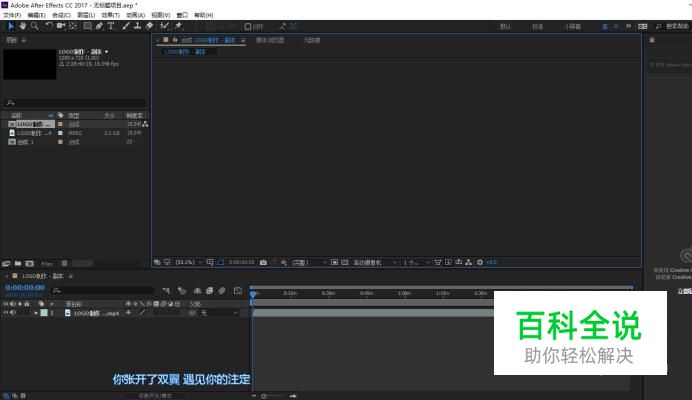Screen dimensions: 692x400
Task: Open the Graph Editor in timeline
Action: (x=238, y=291)
